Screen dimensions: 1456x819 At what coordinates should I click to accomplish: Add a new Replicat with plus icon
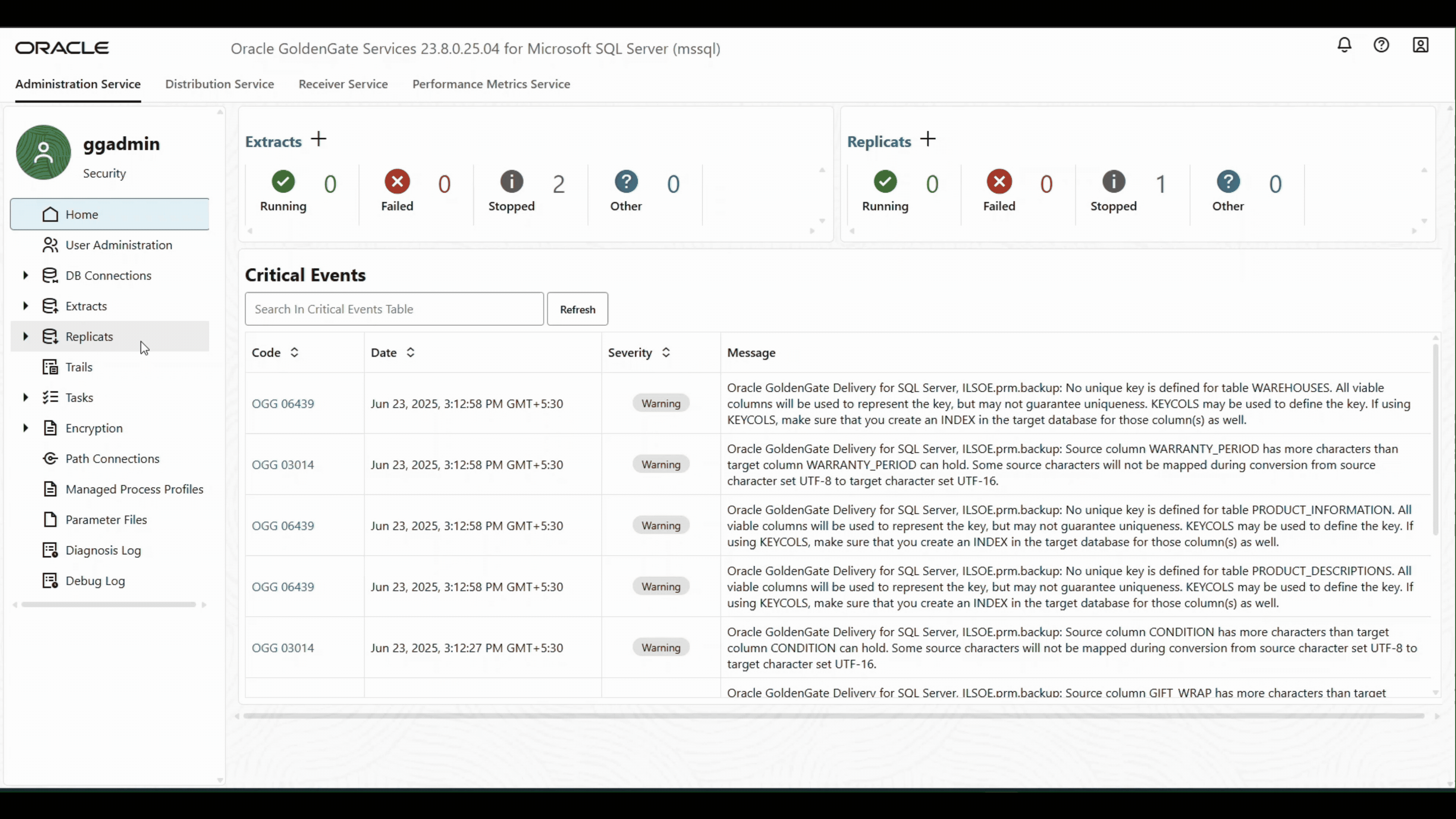[x=927, y=139]
